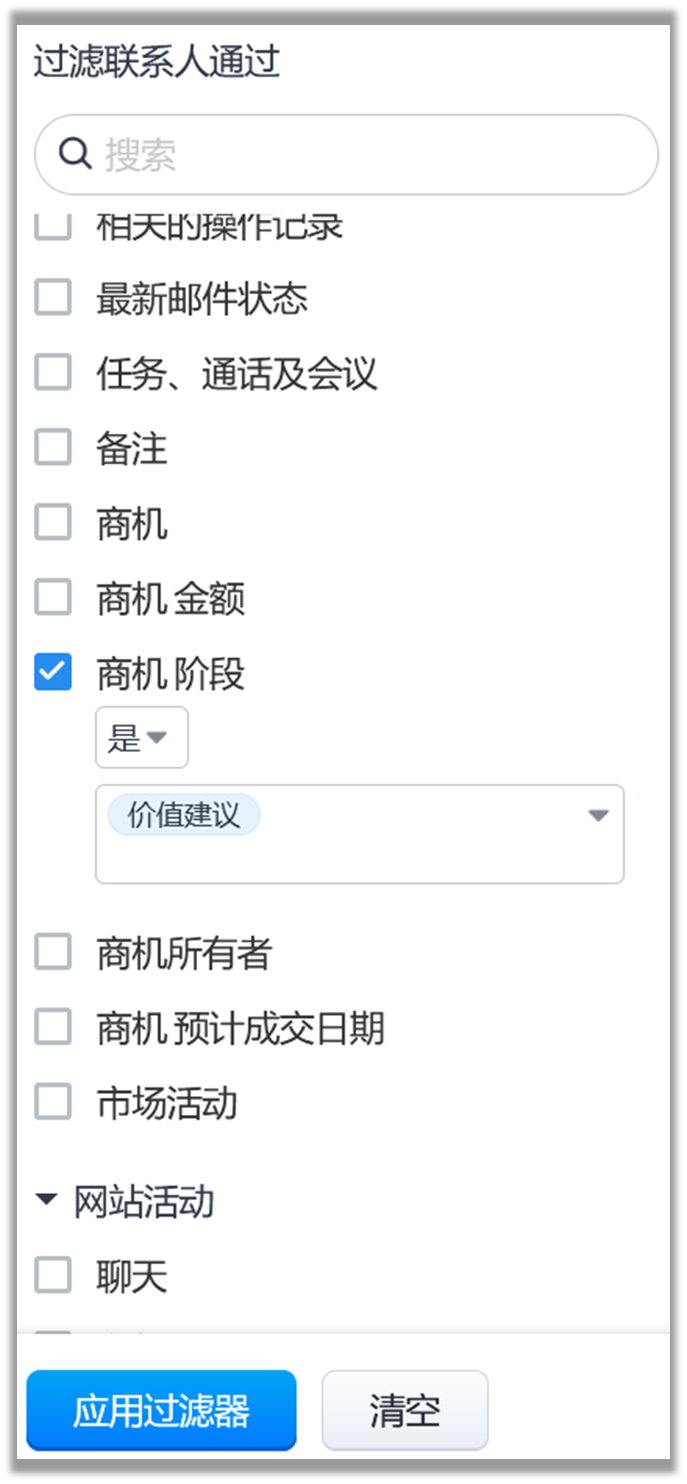Enable the 商机 预计成交日期 filter
This screenshot has width=687, height=1484.
click(53, 1028)
